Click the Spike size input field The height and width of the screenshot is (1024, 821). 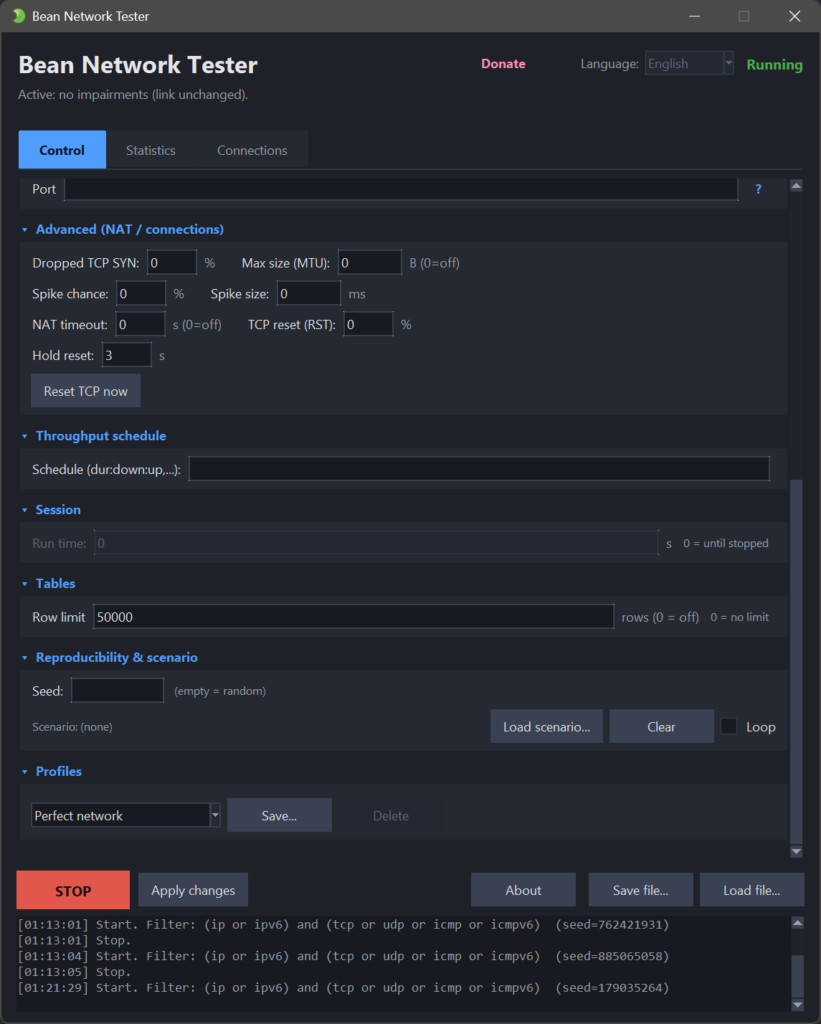[x=308, y=293]
